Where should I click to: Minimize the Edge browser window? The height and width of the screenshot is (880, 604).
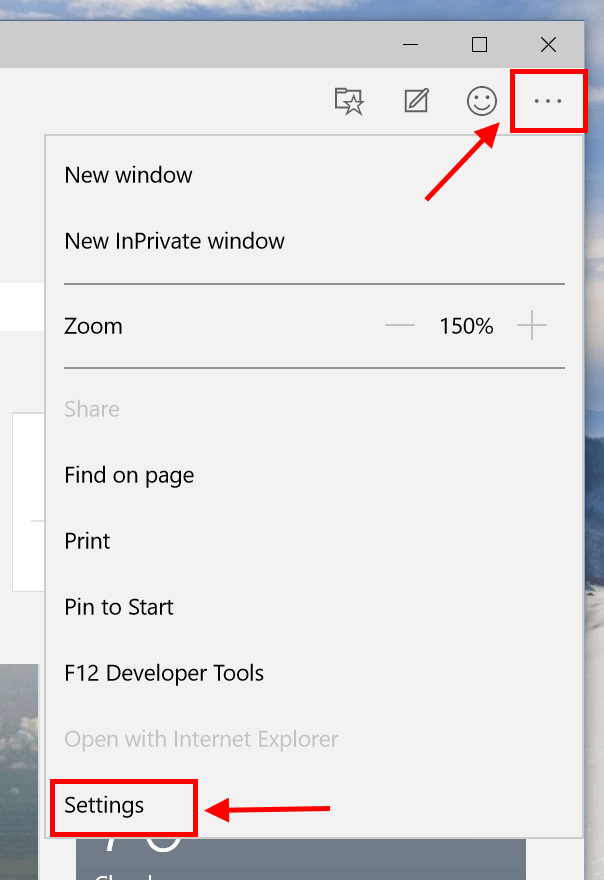coord(411,44)
